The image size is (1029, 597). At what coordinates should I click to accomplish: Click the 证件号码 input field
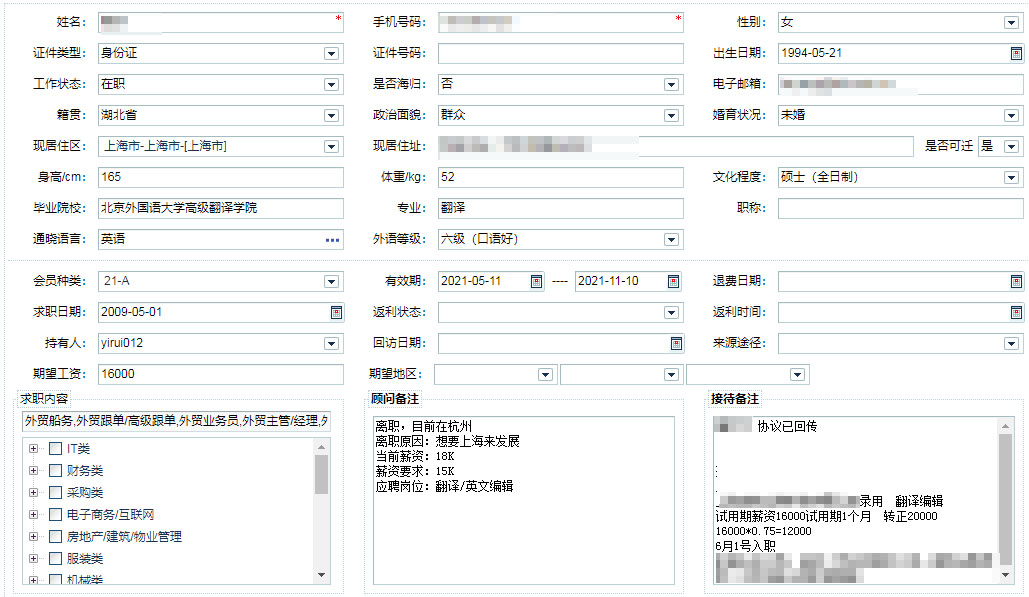click(x=560, y=54)
